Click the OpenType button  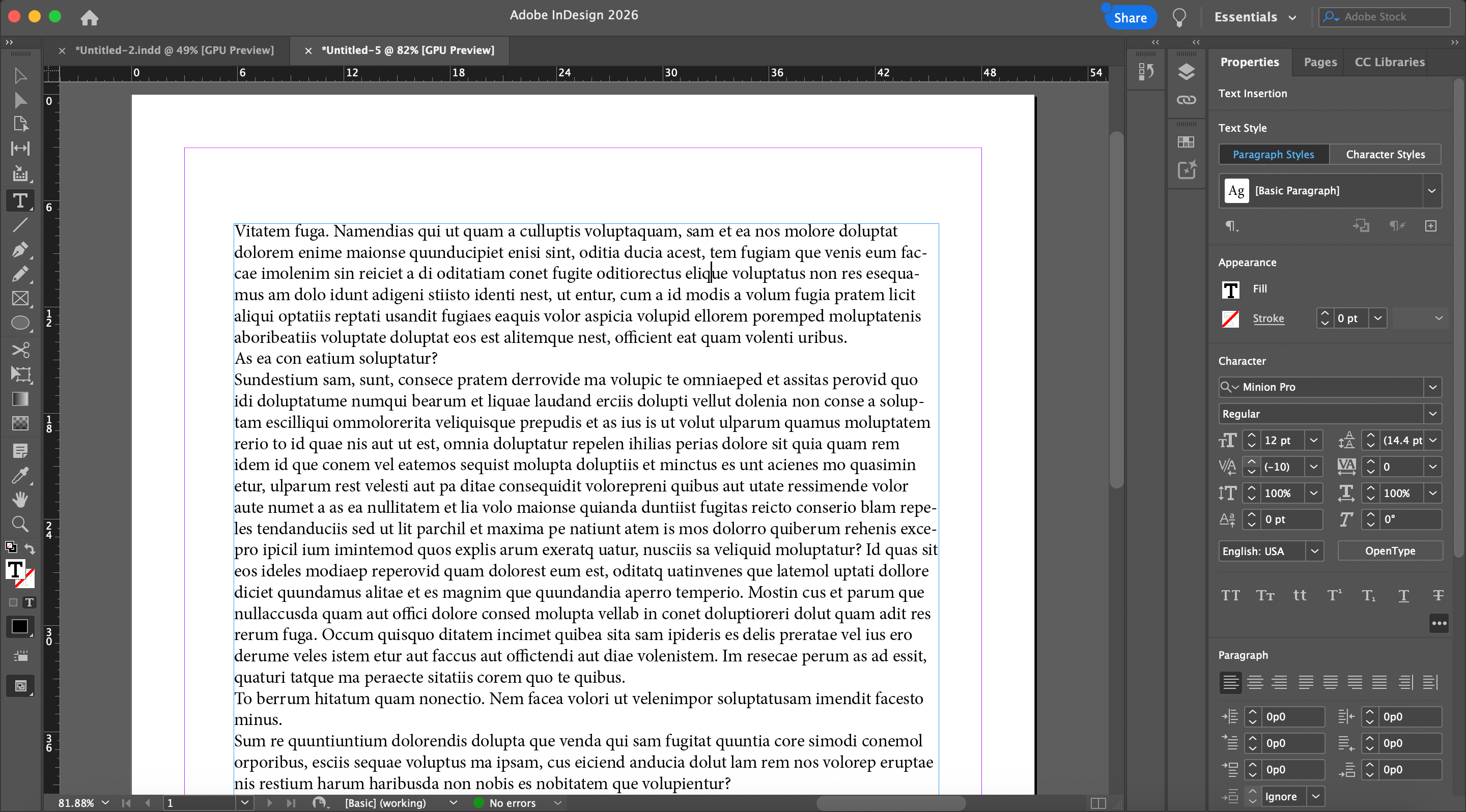click(1389, 550)
